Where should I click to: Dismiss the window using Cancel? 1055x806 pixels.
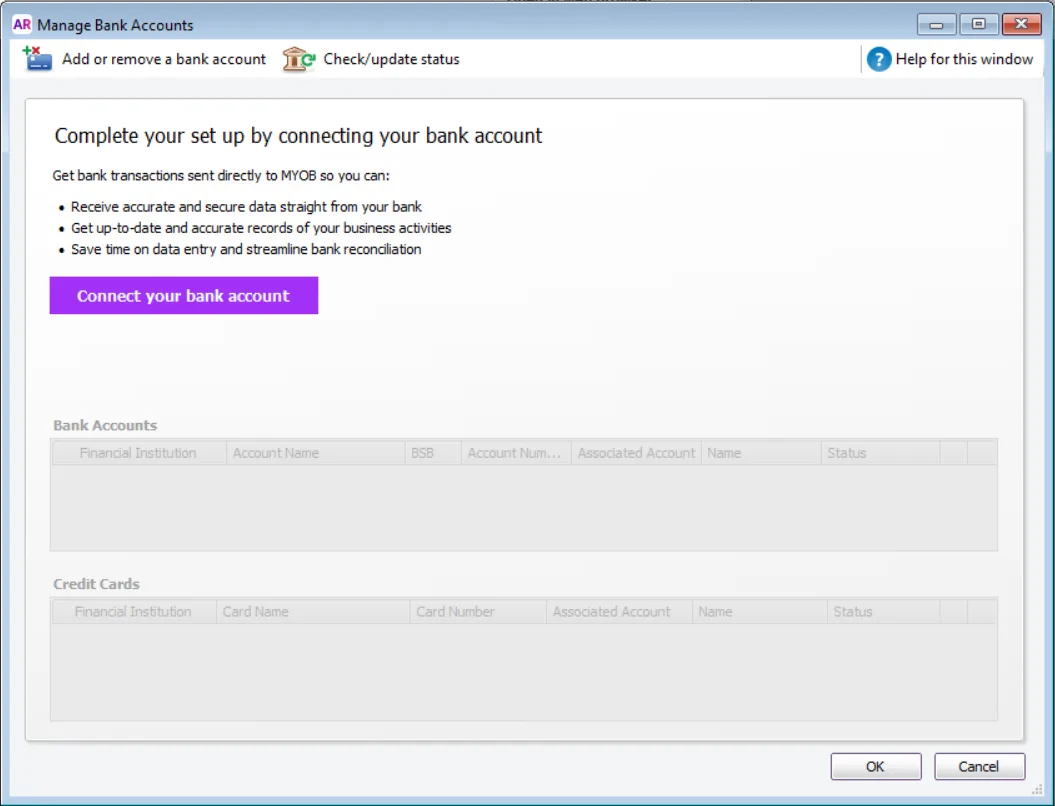pos(979,766)
